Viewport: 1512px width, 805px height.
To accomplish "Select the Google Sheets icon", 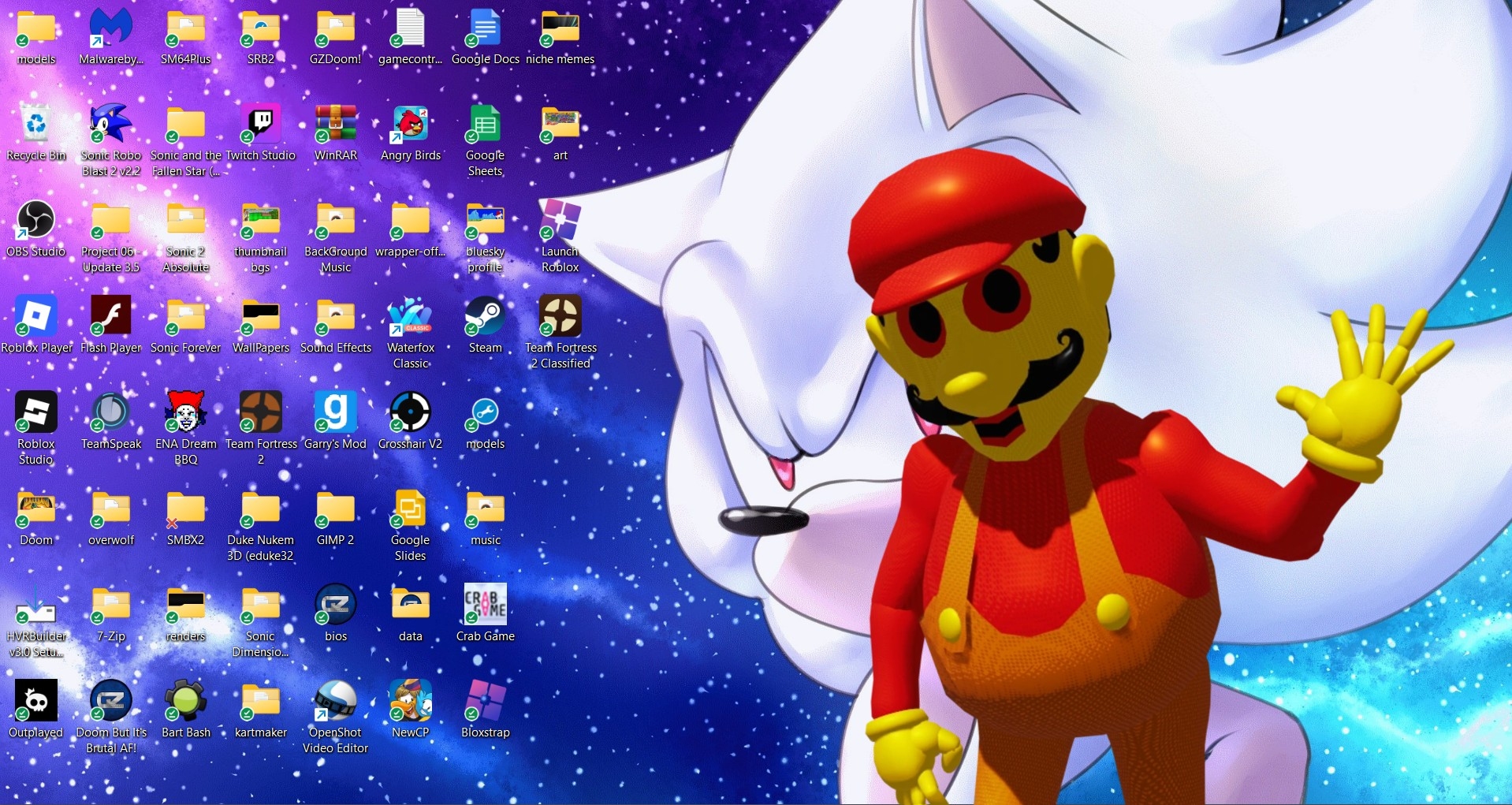I will click(485, 125).
